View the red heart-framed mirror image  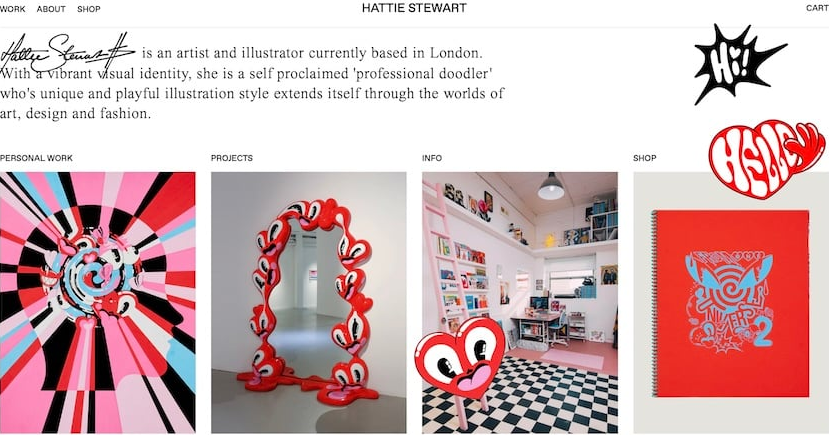tap(309, 302)
